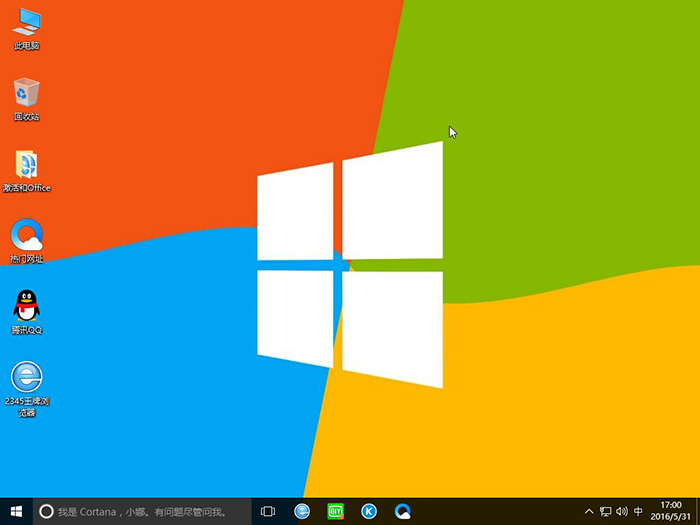The image size is (700, 525).
Task: Open the blue K app in taskbar
Action: point(369,511)
